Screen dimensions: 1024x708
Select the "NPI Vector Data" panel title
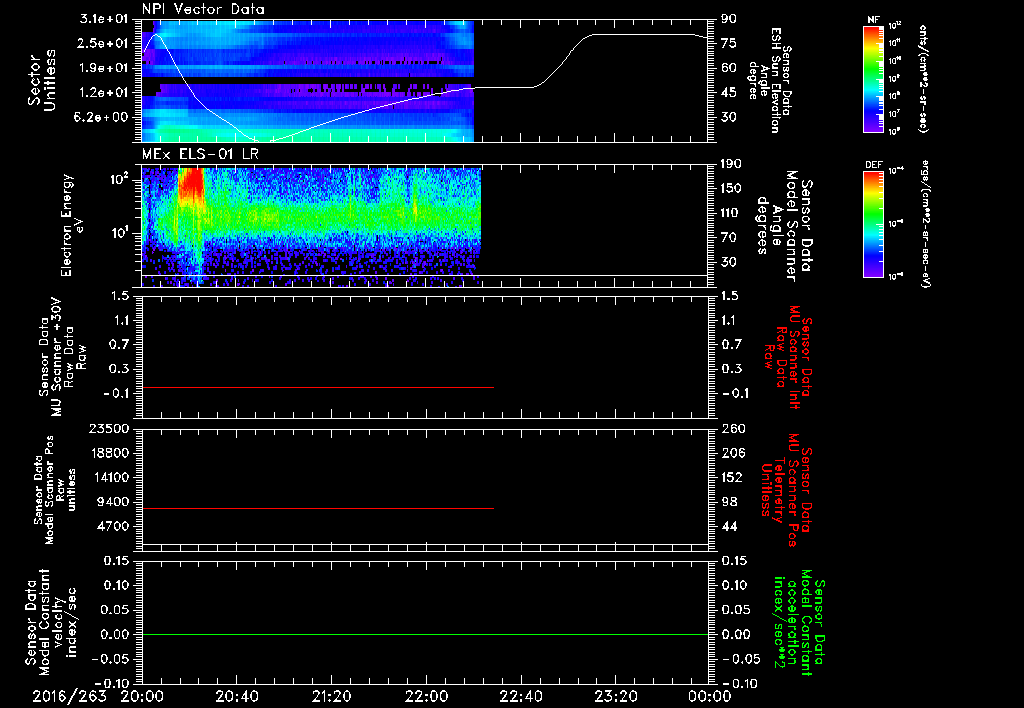click(203, 9)
